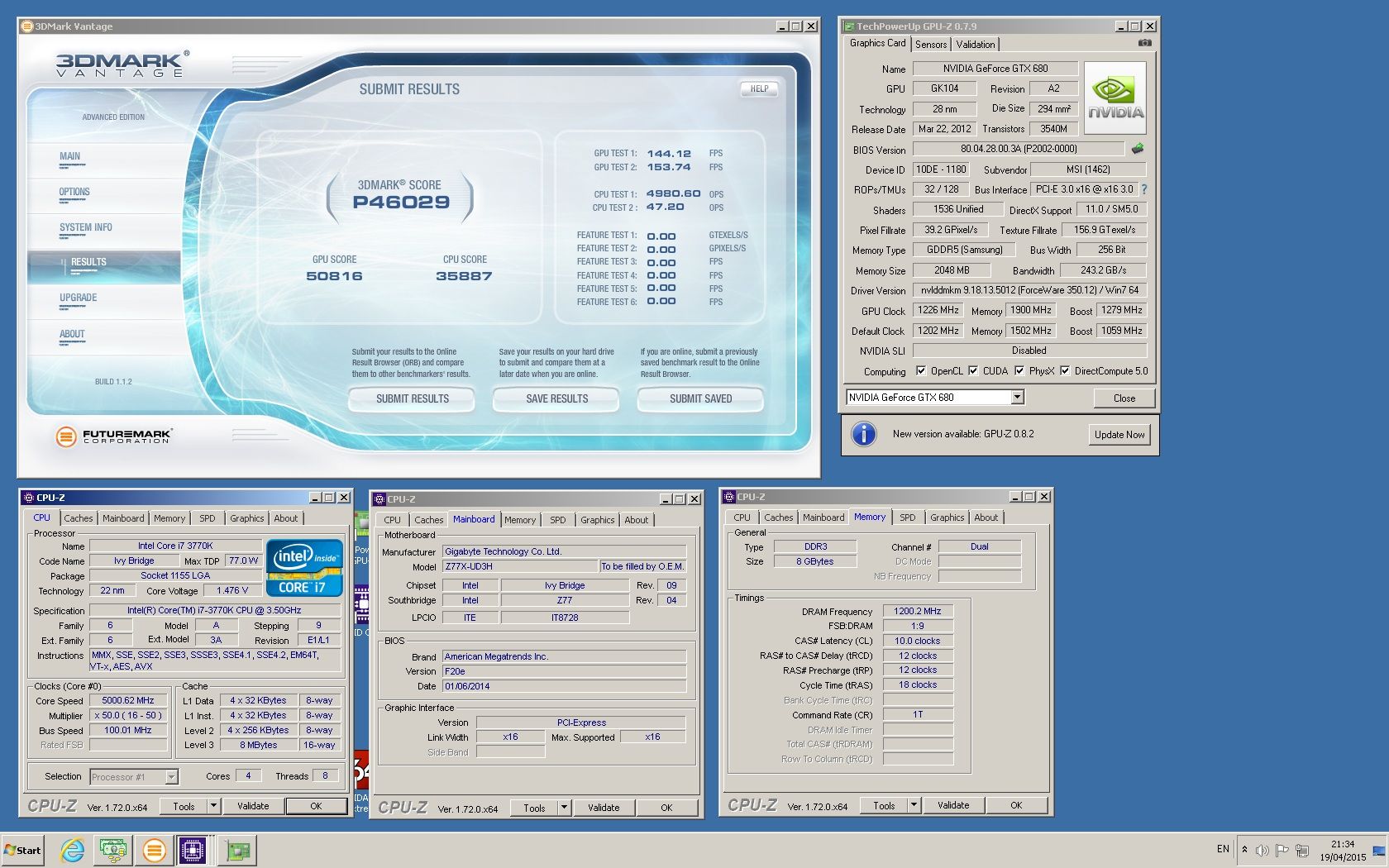Click the GPU Score value 50816

coord(334,276)
